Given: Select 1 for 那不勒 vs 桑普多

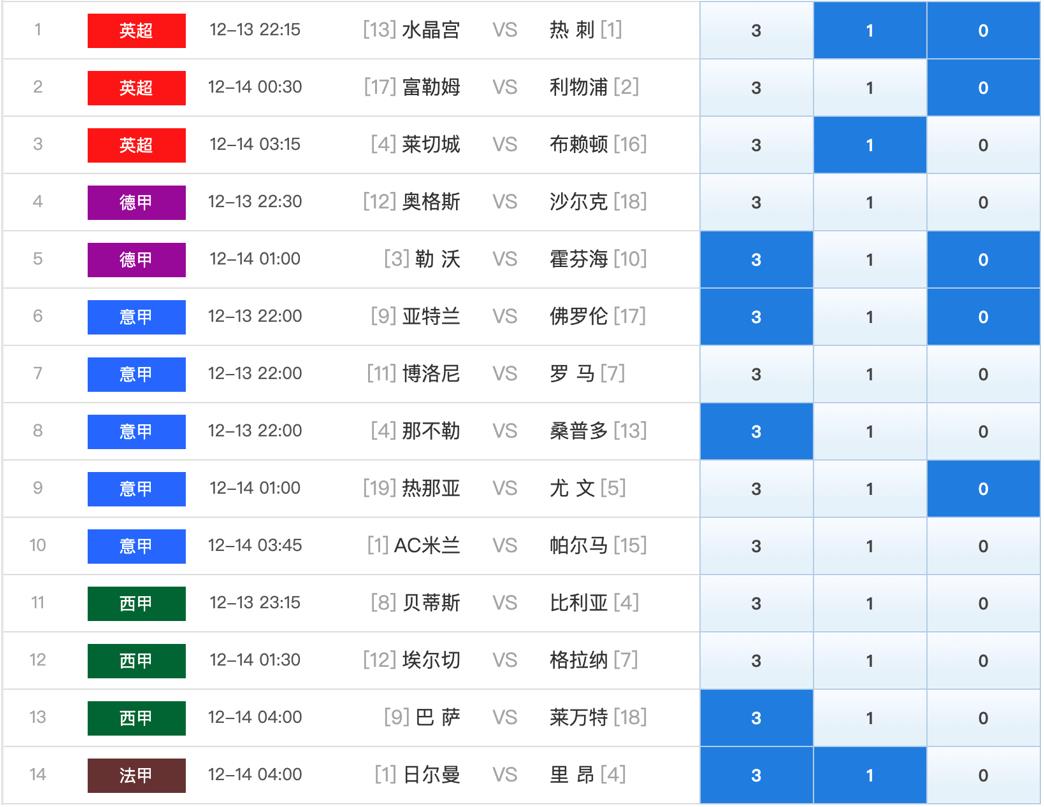Looking at the screenshot, I should pos(870,431).
